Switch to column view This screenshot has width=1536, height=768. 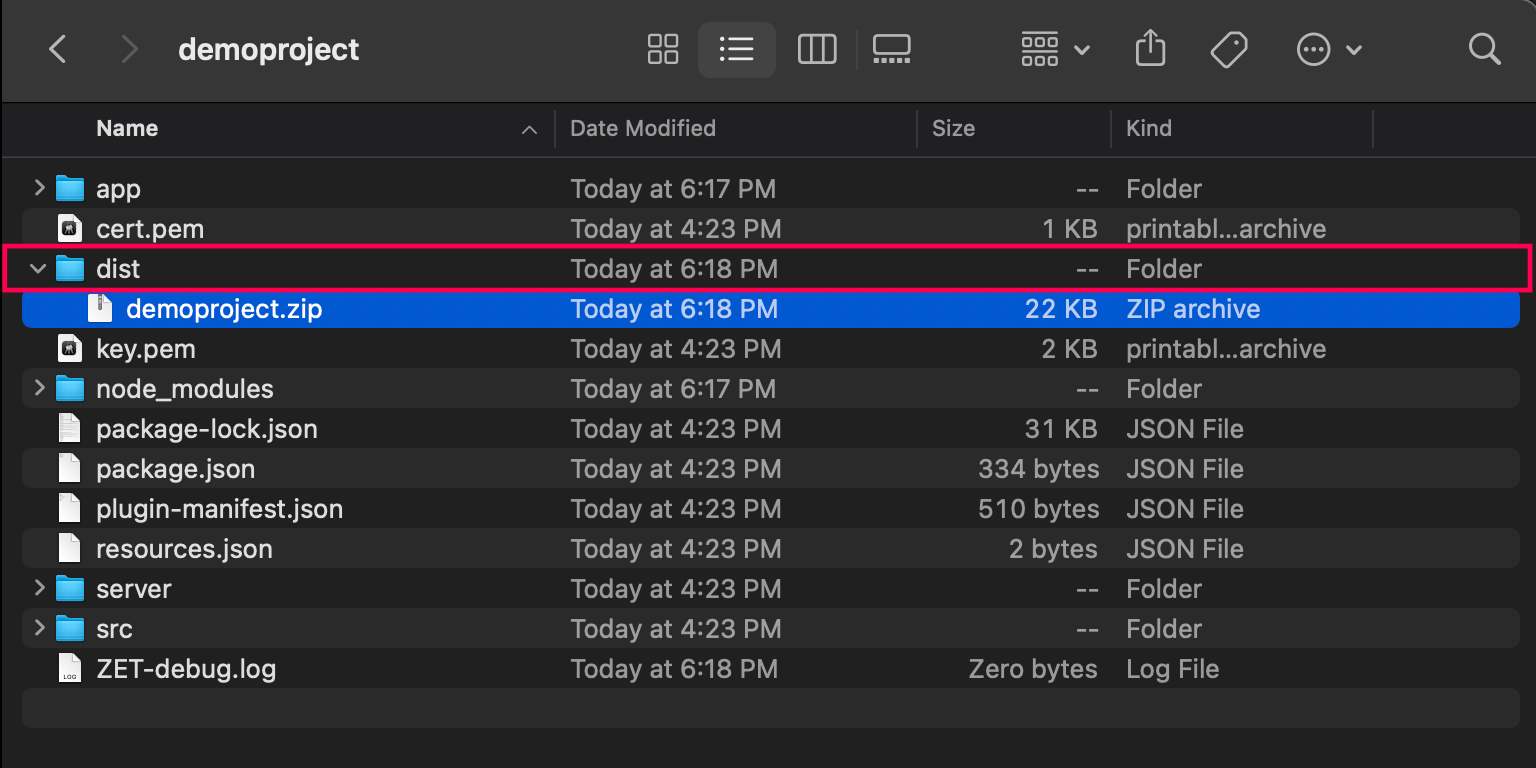coord(816,49)
